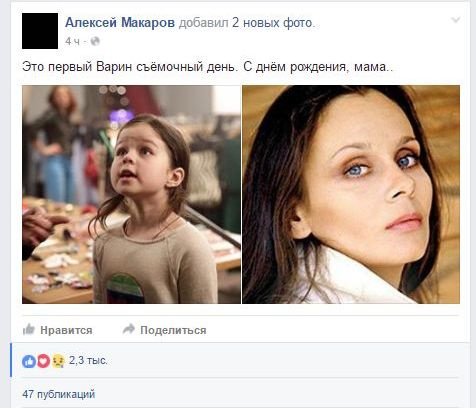This screenshot has height=408, width=476.
Task: Select the yellow sad face reaction icon
Action: point(58,361)
